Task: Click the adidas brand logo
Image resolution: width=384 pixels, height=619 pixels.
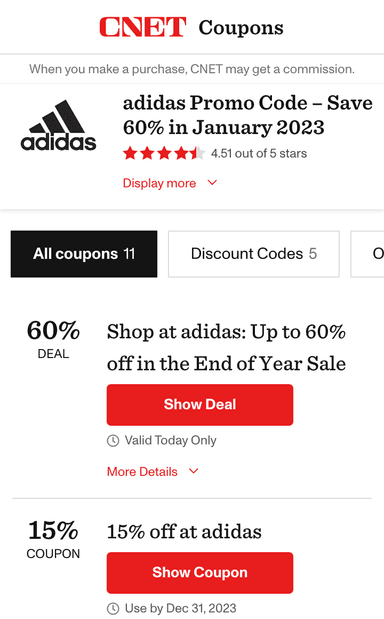Action: tap(58, 126)
